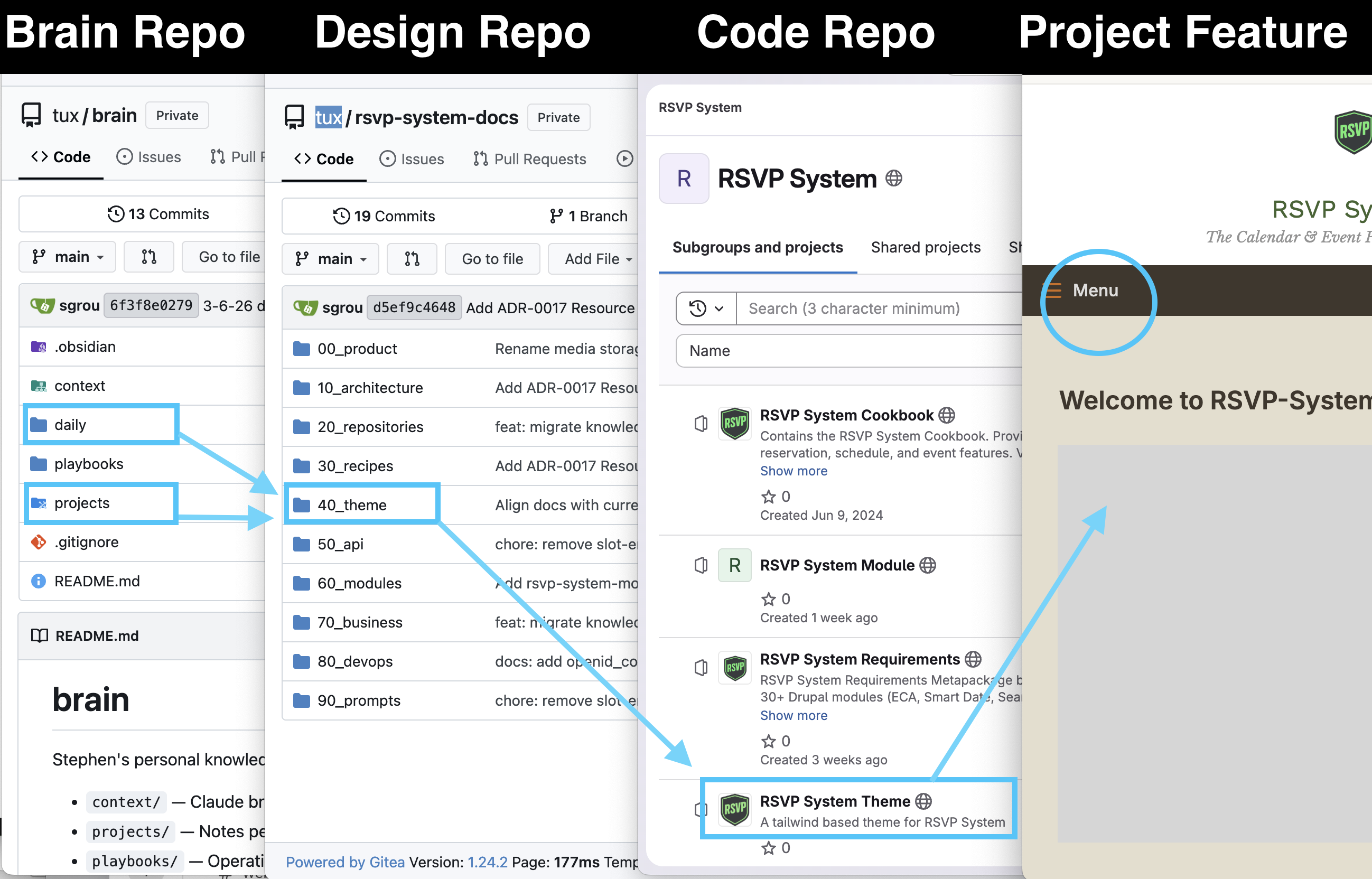
Task: Click the star icon under RSVP System Module
Action: pyautogui.click(x=769, y=600)
